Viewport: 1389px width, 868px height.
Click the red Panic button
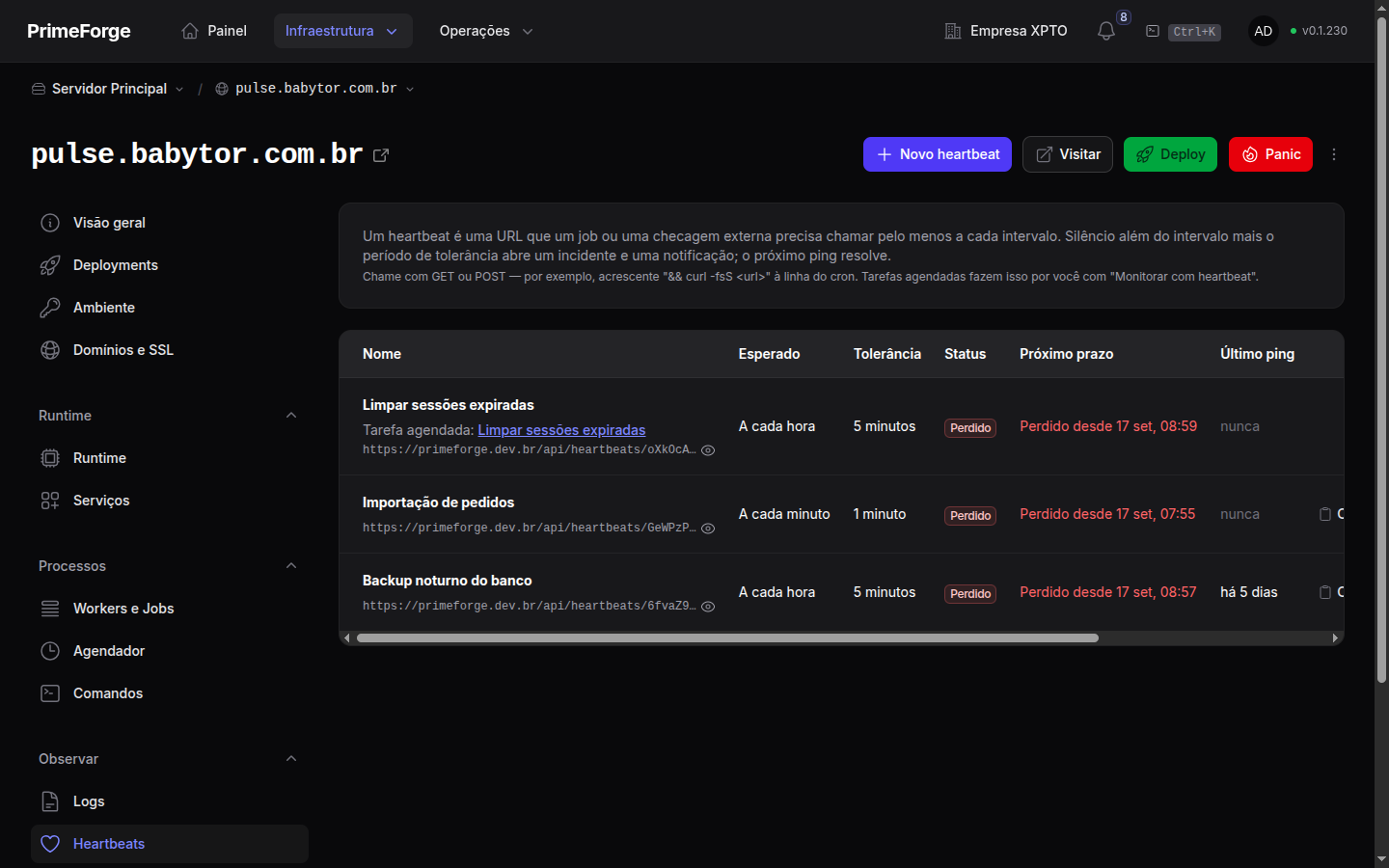(x=1270, y=154)
